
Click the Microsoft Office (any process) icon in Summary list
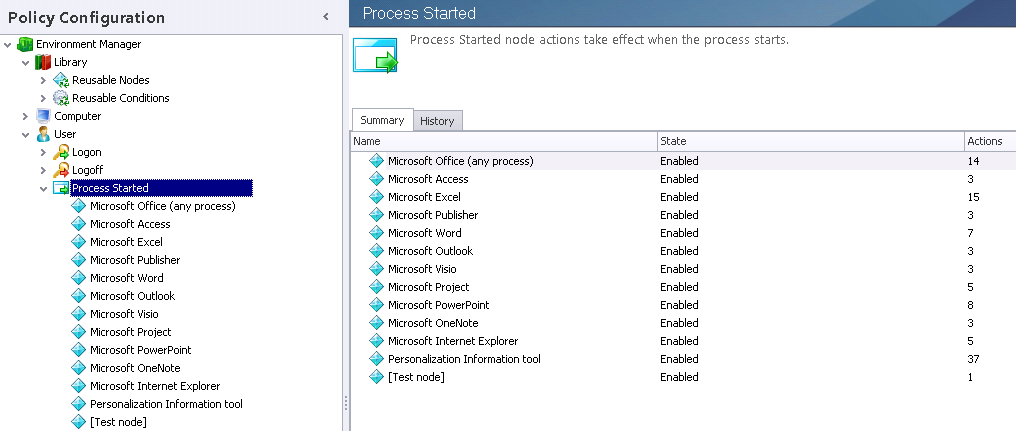(376, 161)
